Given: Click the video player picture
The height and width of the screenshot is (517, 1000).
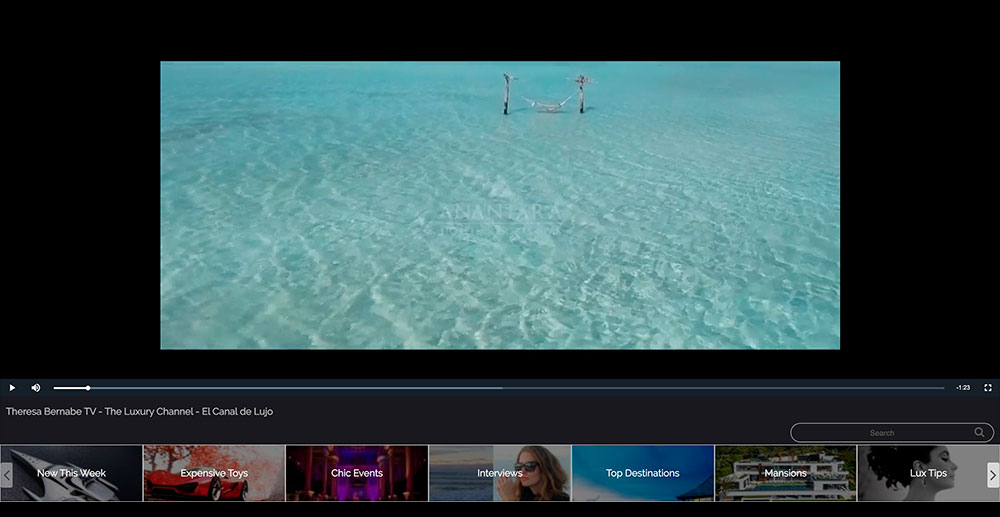Looking at the screenshot, I should click(500, 205).
